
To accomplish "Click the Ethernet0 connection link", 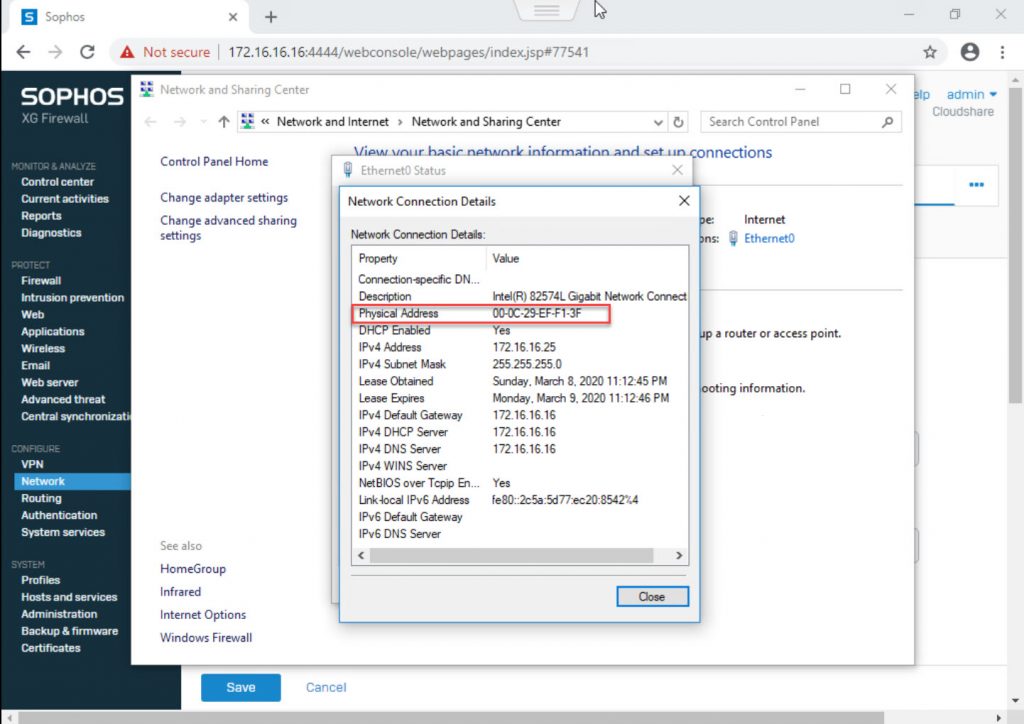I will point(769,238).
